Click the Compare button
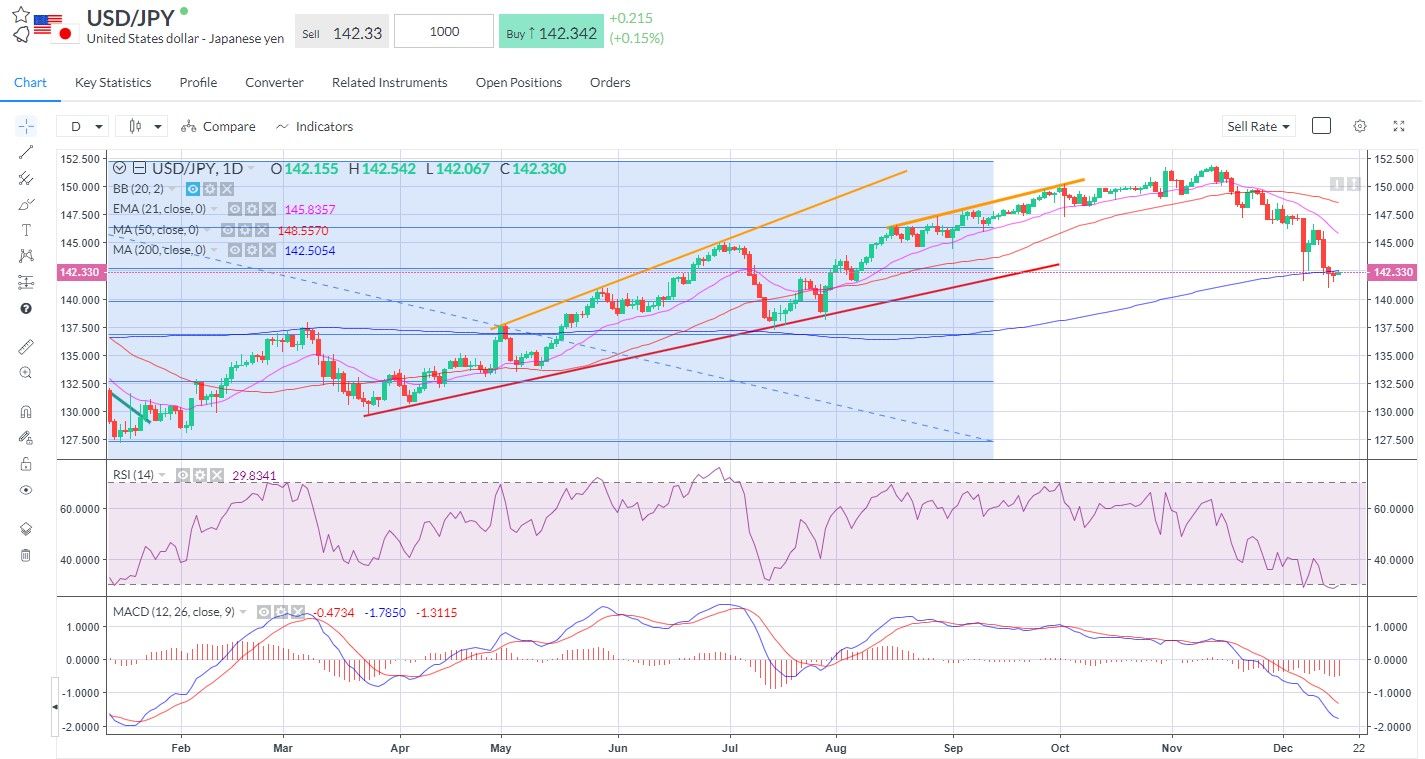This screenshot has width=1425, height=759. (218, 126)
